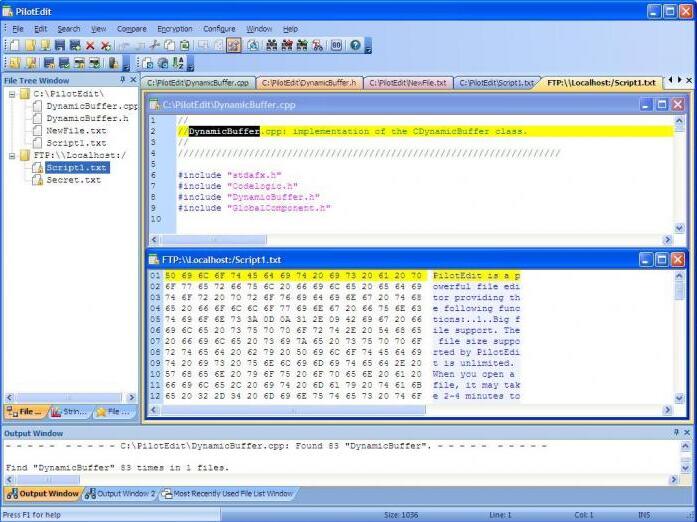Click the first black binoculars Find icon

point(272,45)
